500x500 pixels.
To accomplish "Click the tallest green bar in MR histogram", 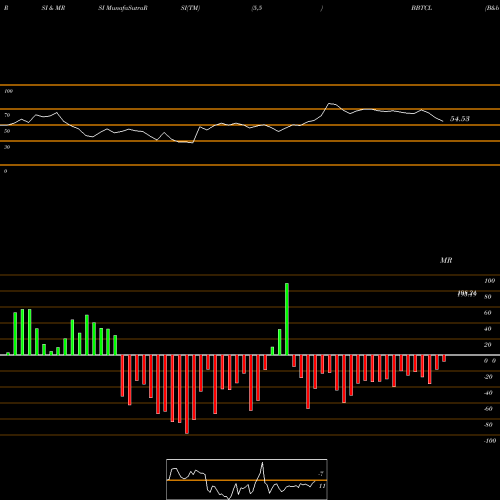I will tap(287, 319).
